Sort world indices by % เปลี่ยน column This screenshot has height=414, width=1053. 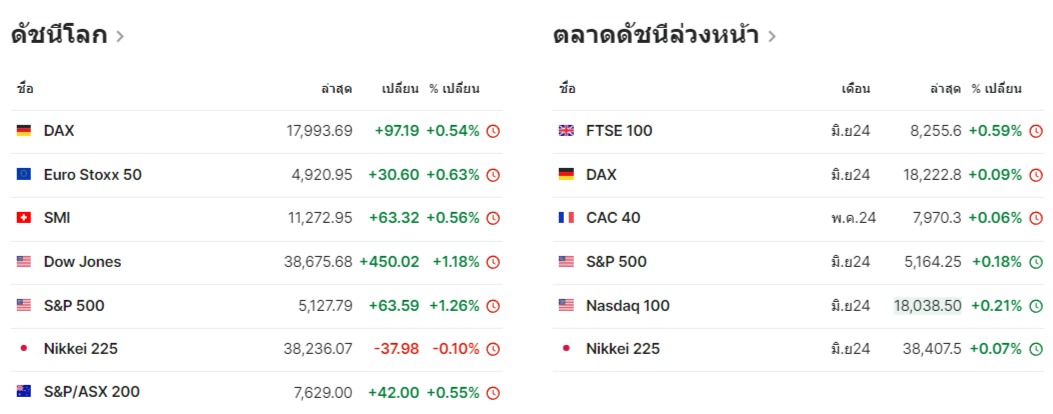click(x=455, y=89)
